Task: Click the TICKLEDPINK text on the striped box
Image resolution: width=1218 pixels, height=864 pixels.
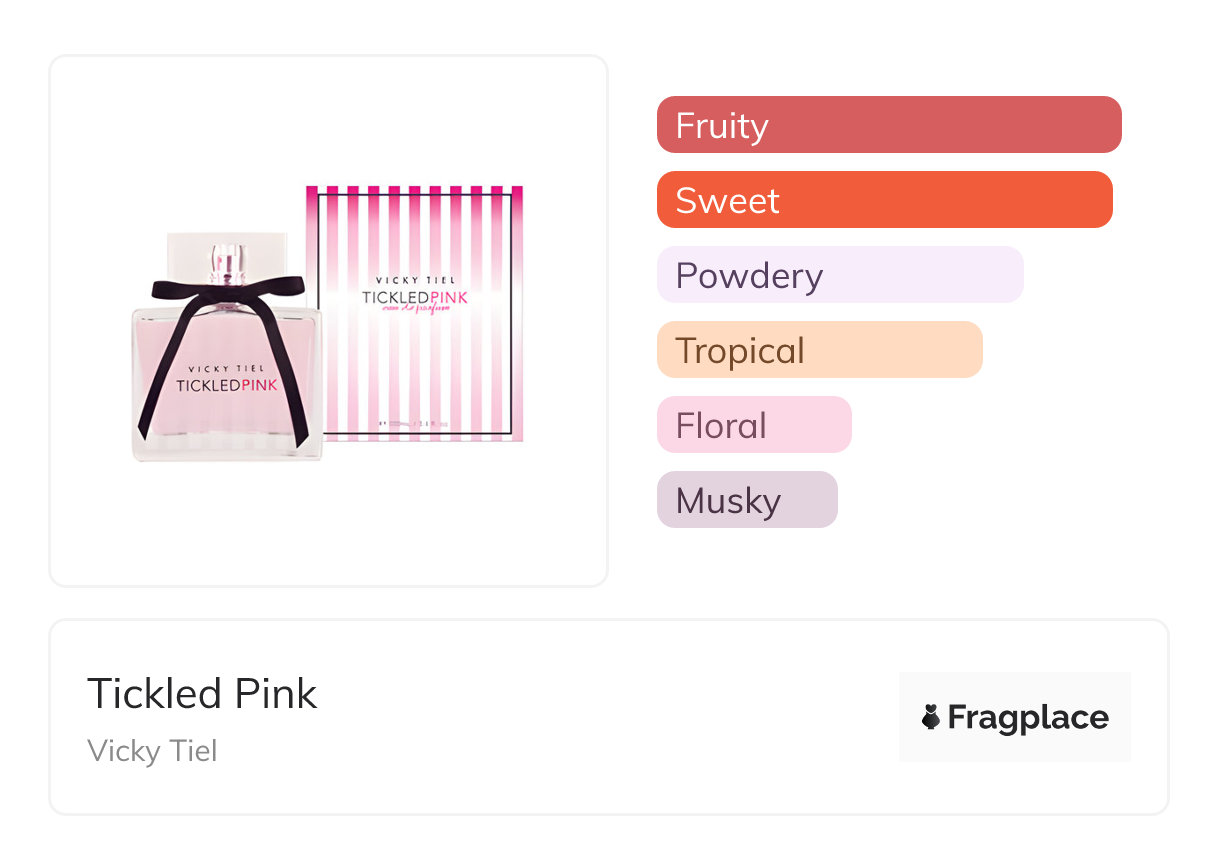Action: pos(414,297)
